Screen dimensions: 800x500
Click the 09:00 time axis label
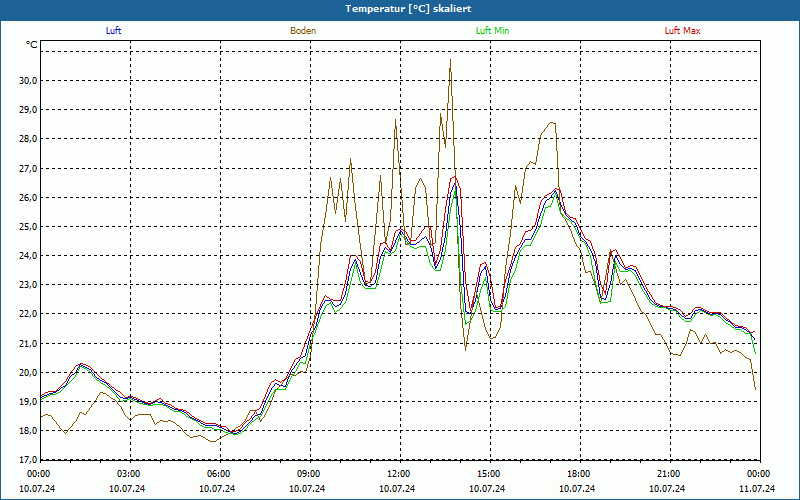click(310, 474)
